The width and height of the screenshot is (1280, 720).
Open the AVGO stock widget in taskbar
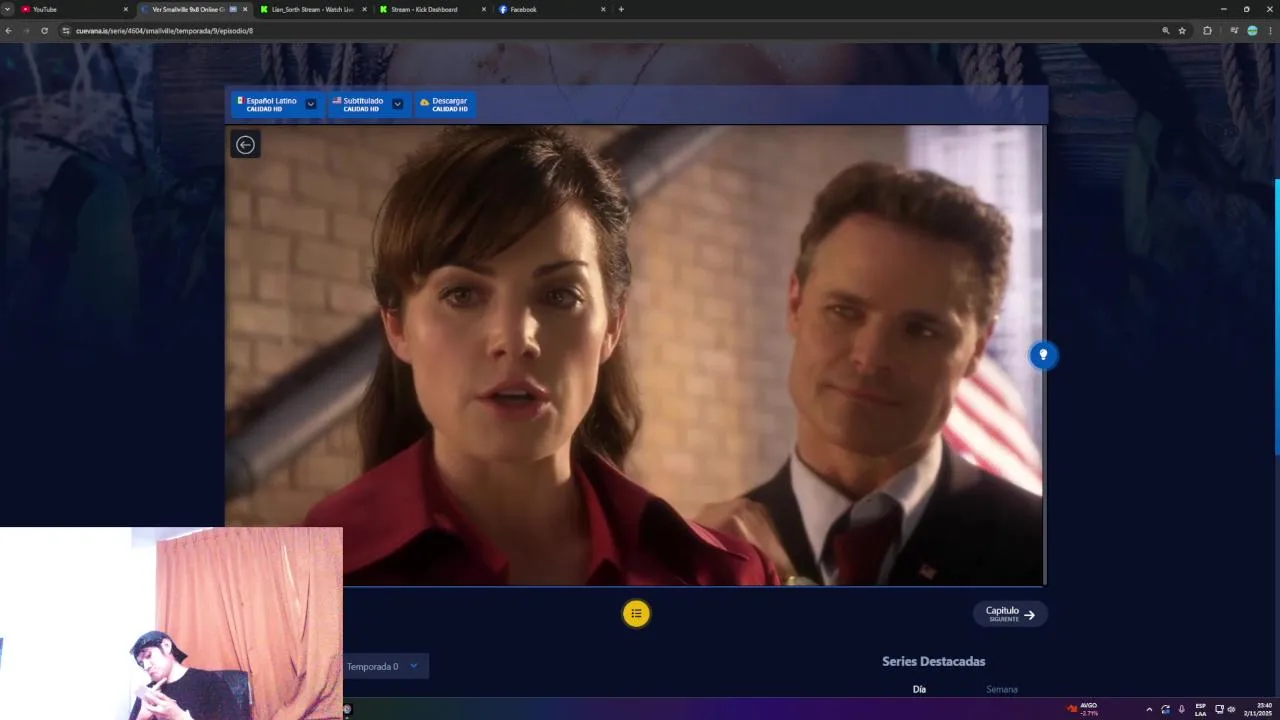pos(1083,709)
